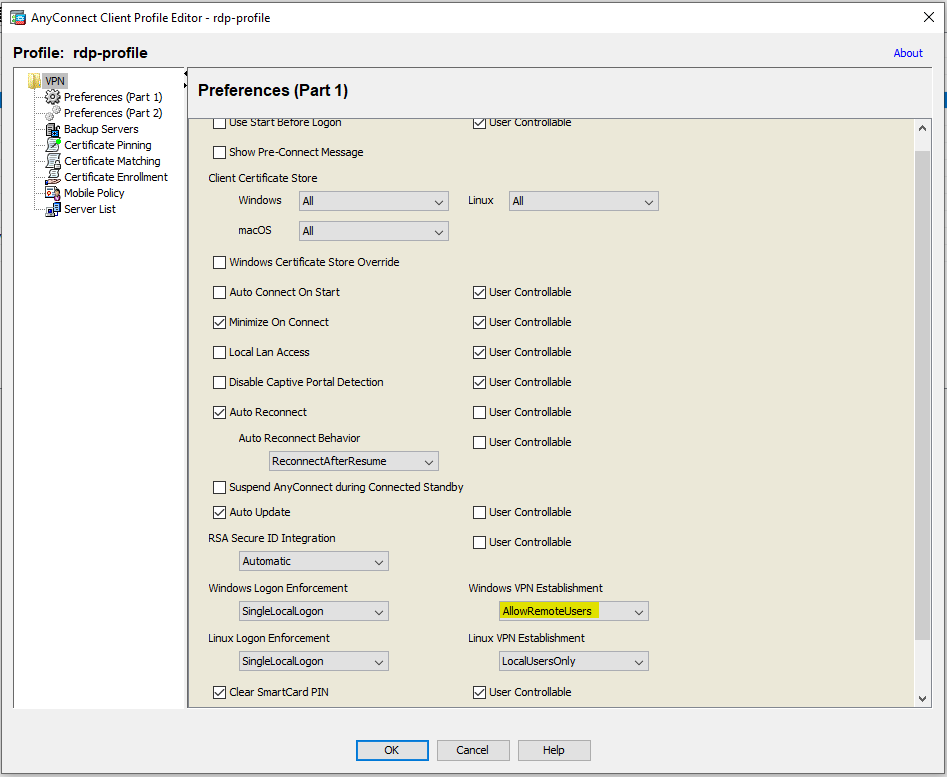947x777 pixels.
Task: Click the Preferences (Part 1) gear icon
Action: point(53,97)
